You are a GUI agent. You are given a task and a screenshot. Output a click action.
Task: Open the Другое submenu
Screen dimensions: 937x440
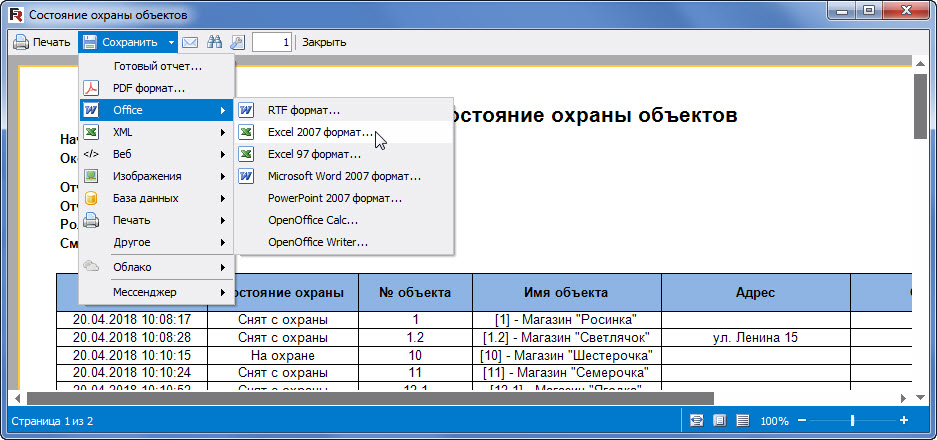(x=157, y=243)
